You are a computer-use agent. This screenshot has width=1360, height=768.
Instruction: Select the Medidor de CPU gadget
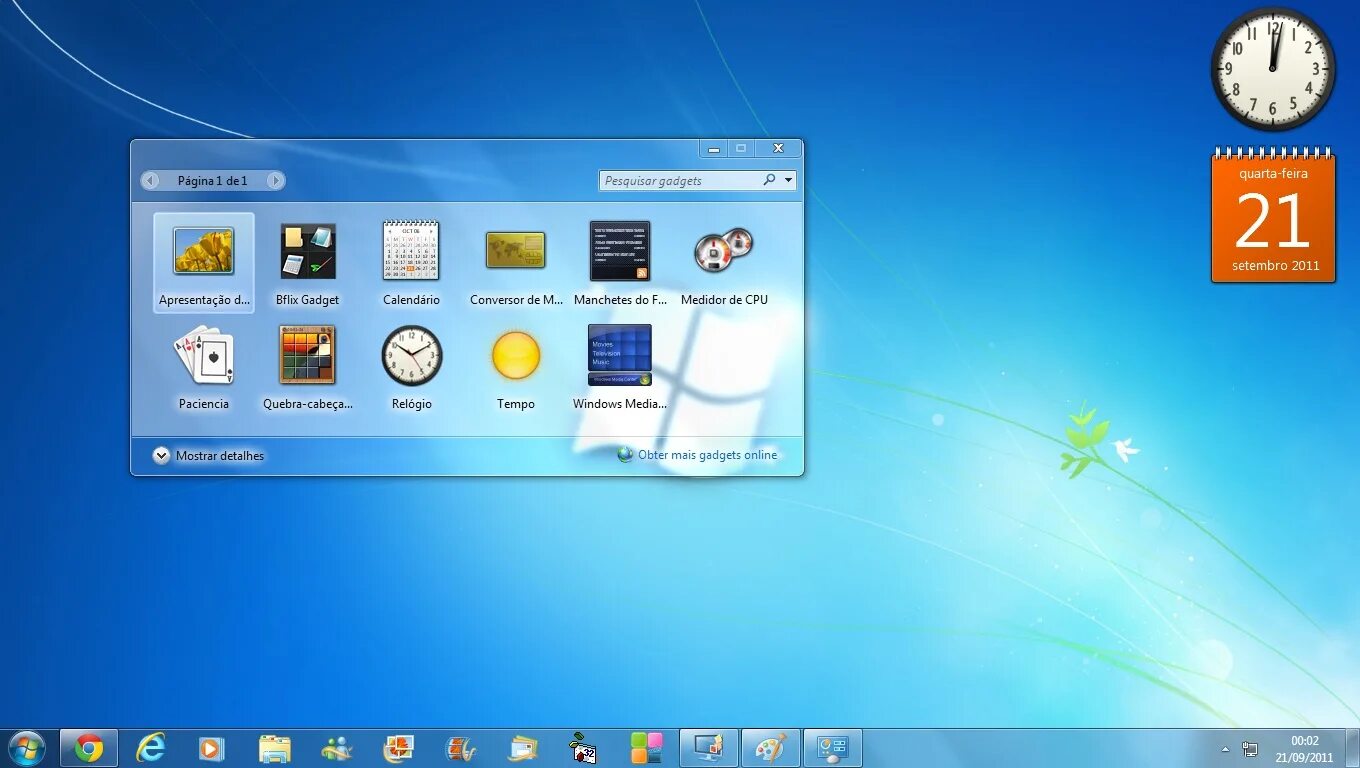(x=724, y=262)
